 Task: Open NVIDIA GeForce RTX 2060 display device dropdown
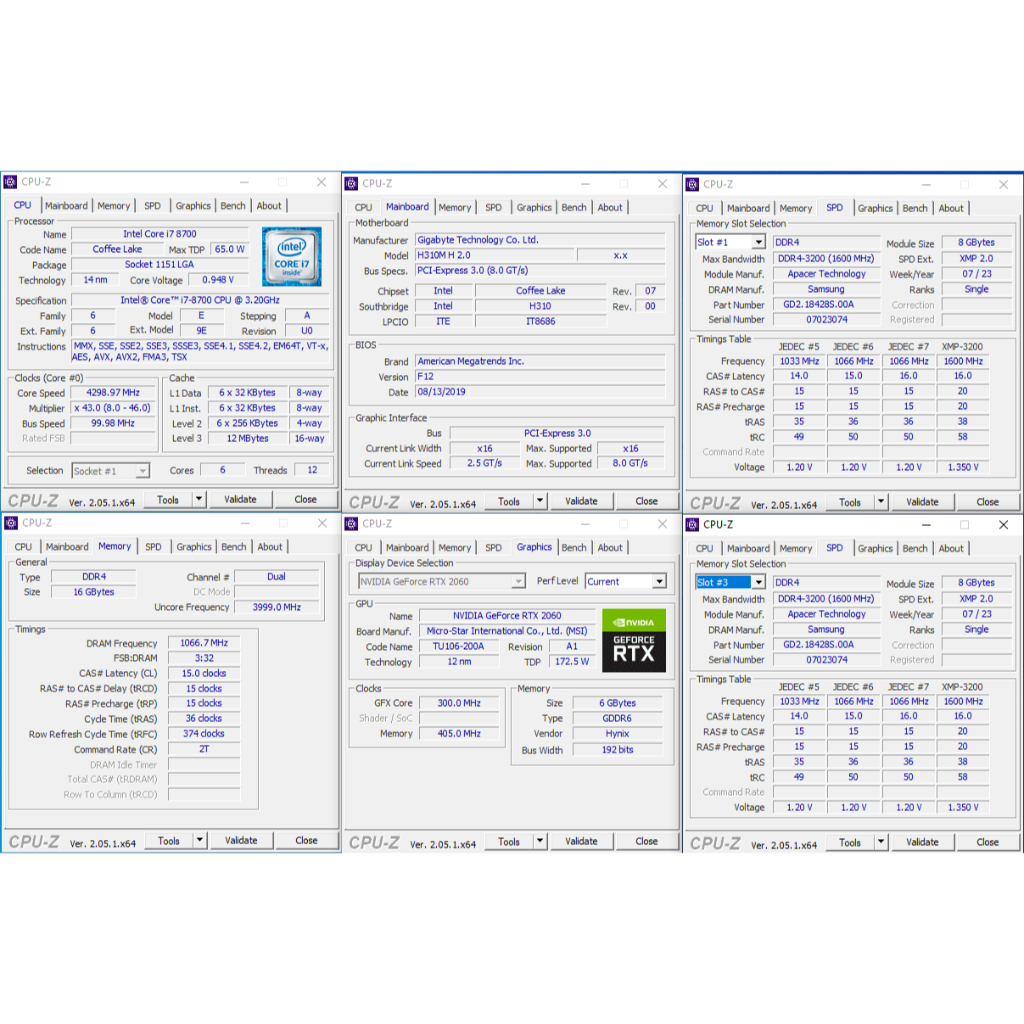click(517, 581)
